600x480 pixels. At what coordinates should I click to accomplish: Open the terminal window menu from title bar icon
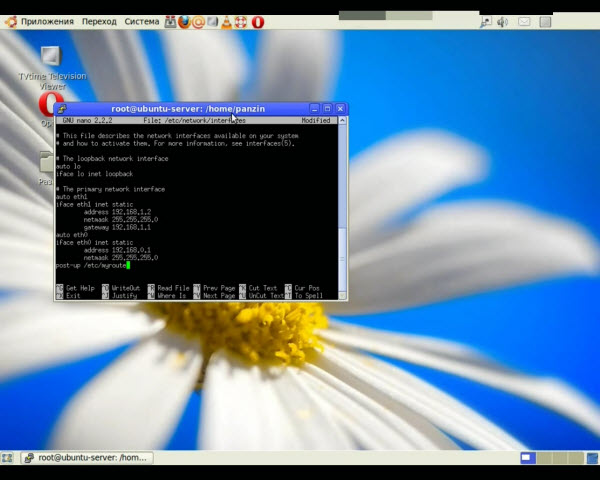pos(62,108)
